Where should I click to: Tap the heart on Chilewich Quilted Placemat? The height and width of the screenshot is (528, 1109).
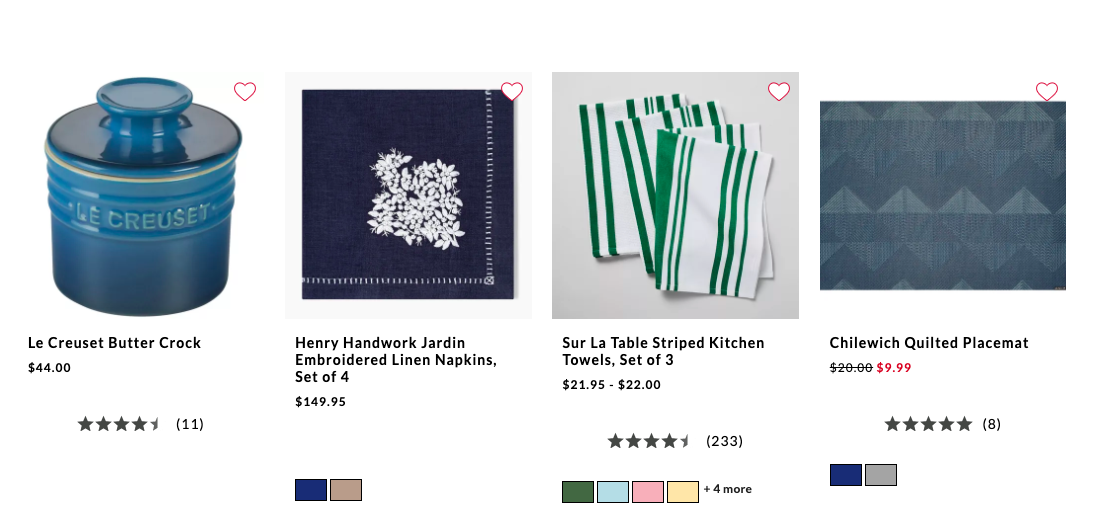pos(1046,92)
